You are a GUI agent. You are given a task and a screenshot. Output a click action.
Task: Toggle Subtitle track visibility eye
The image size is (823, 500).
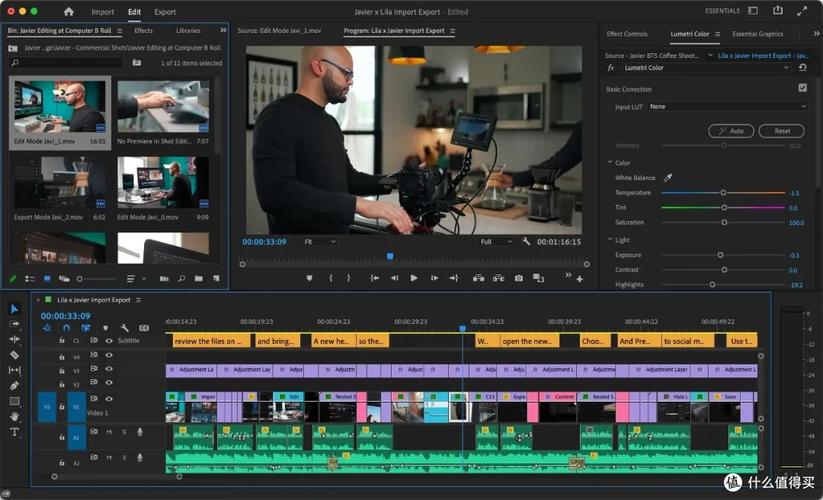pyautogui.click(x=109, y=341)
